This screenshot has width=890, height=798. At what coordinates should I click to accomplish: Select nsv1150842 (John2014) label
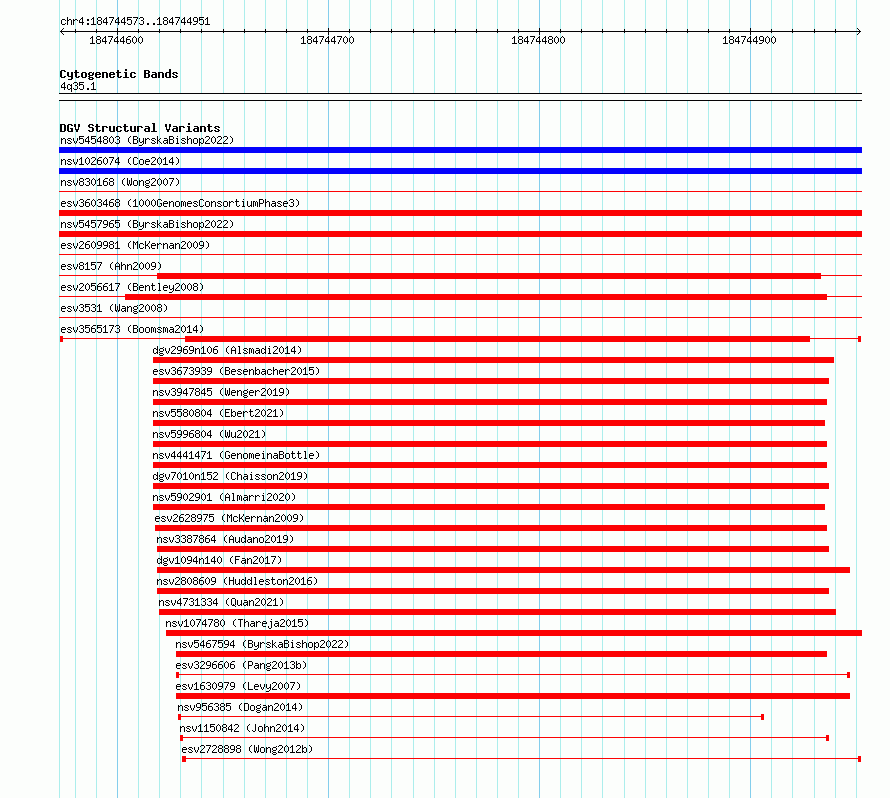(242, 728)
